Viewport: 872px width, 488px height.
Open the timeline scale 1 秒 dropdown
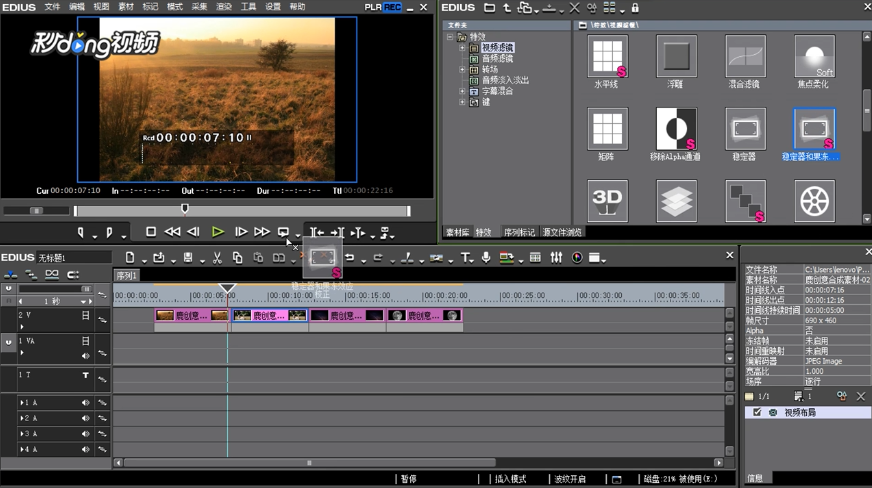click(83, 301)
